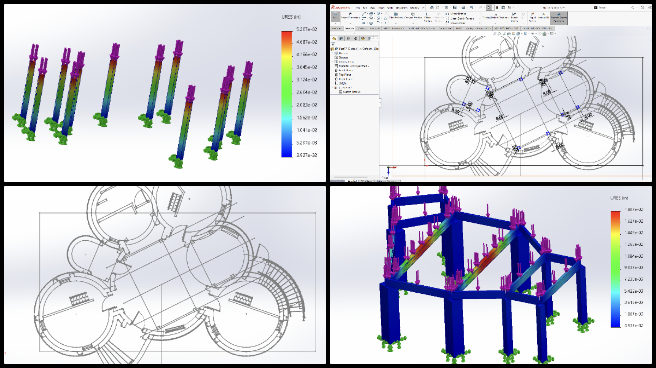The image size is (656, 368).
Task: Toggle the highlighted Shaded Sketch Contours button
Action: [x=559, y=18]
